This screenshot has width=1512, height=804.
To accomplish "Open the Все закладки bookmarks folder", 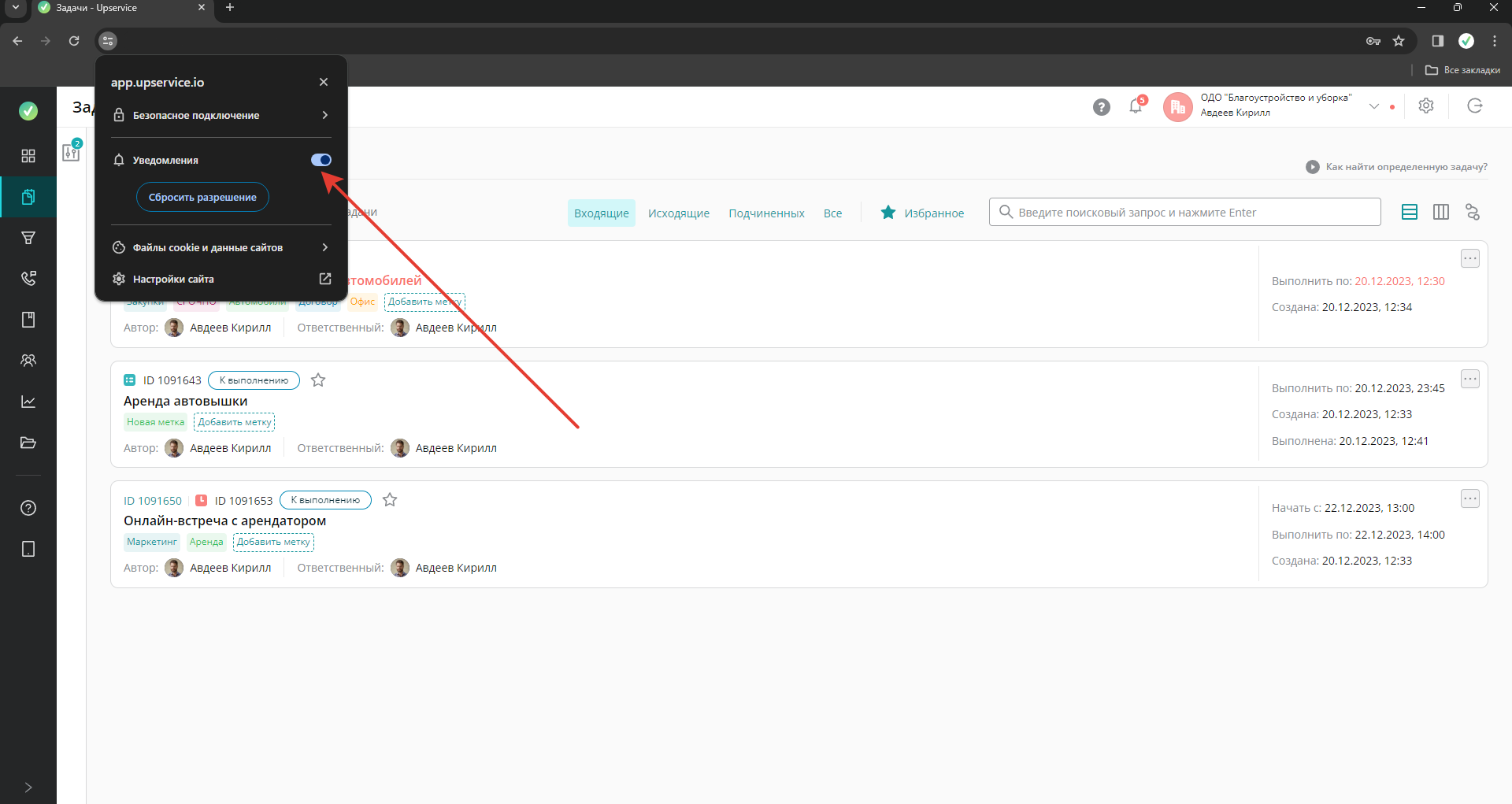I will pyautogui.click(x=1462, y=70).
